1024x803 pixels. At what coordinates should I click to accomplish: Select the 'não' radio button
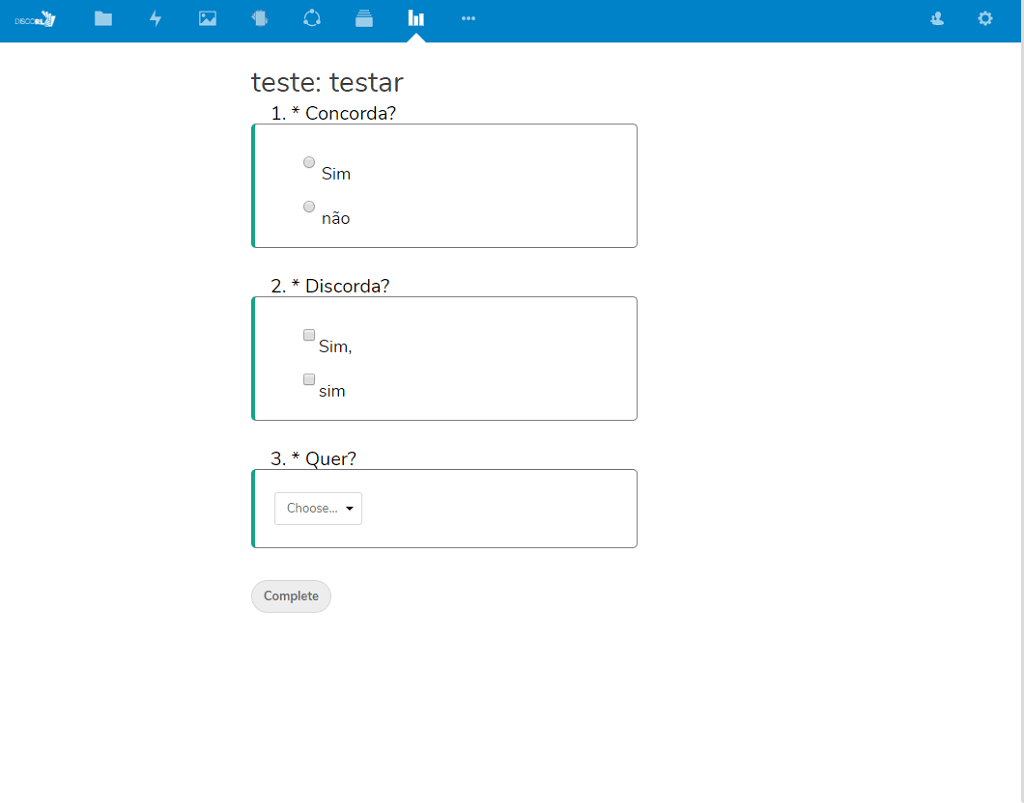click(x=309, y=207)
